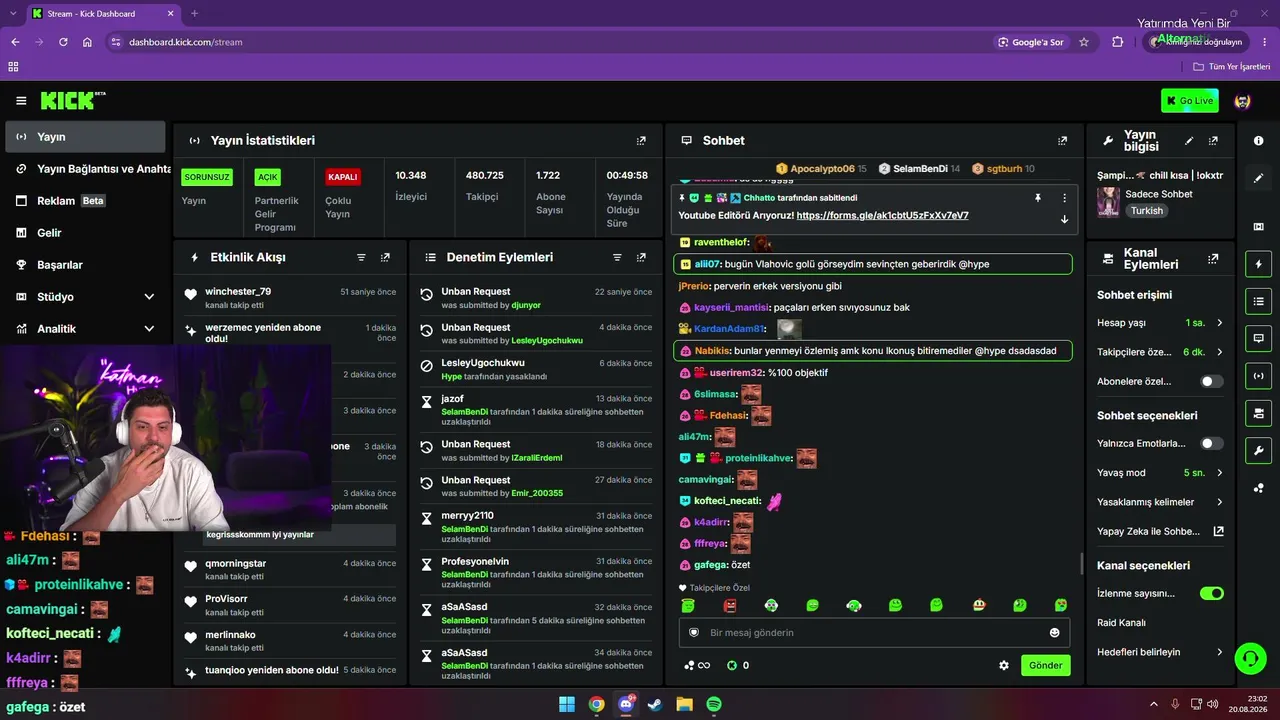Click the Turkish language tag
Viewport: 1280px width, 720px height.
[x=1147, y=211]
